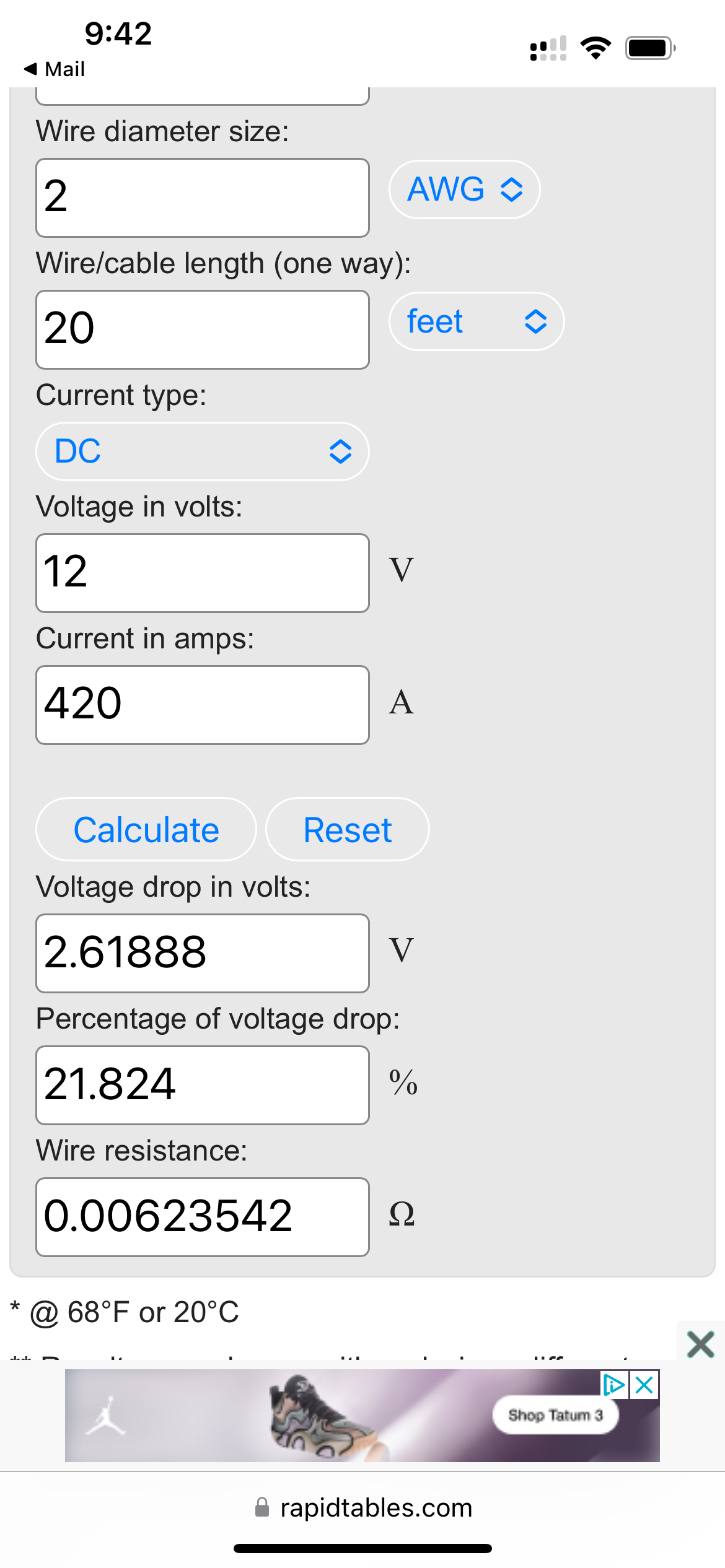Image resolution: width=725 pixels, height=1568 pixels.
Task: Tap the rapidtables.com address bar
Action: click(x=363, y=1507)
